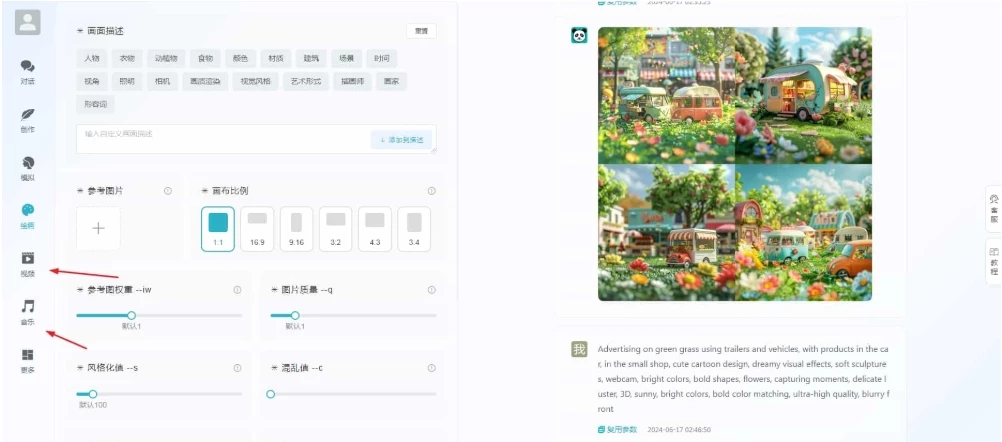Select the 9:16 canvas ratio
The height and width of the screenshot is (442, 1002).
pos(296,228)
